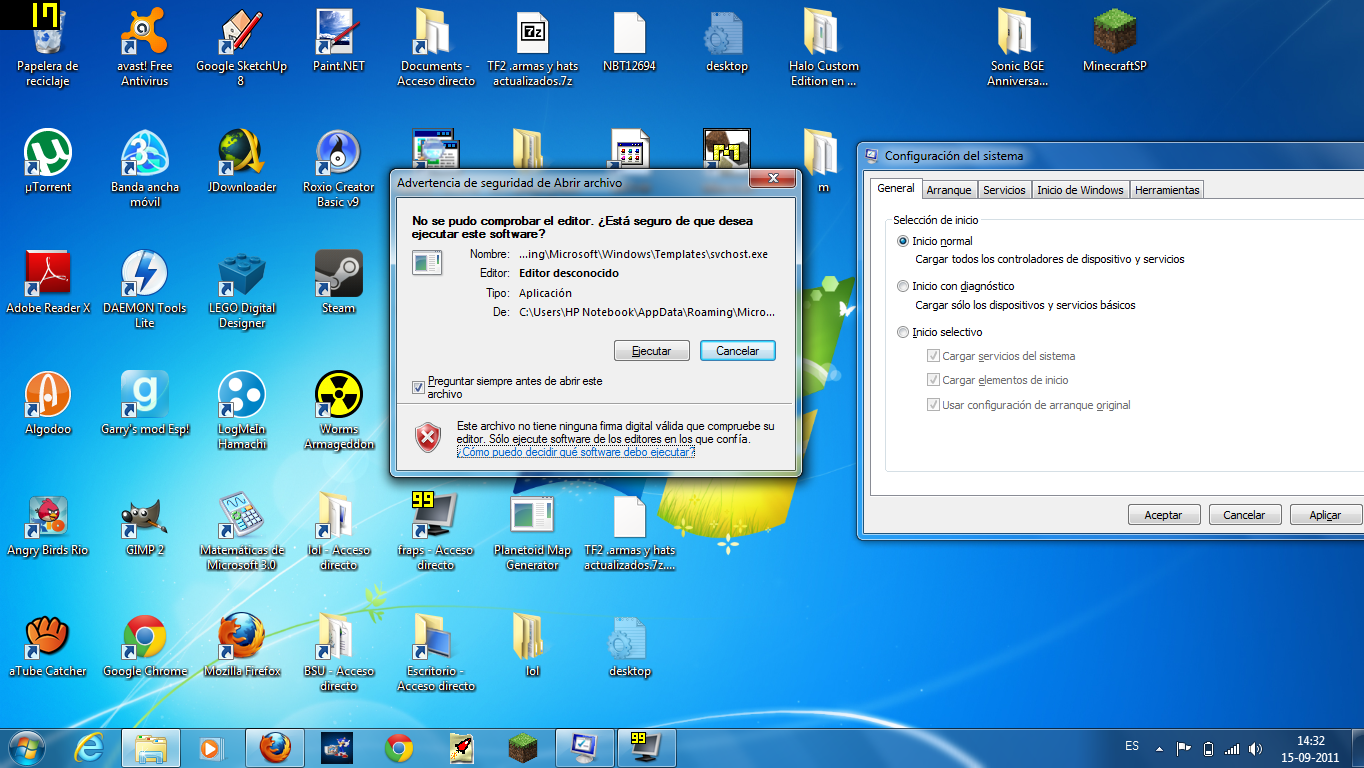Click Aceptar in Configuración del sistema
1364x768 pixels.
click(x=1163, y=515)
